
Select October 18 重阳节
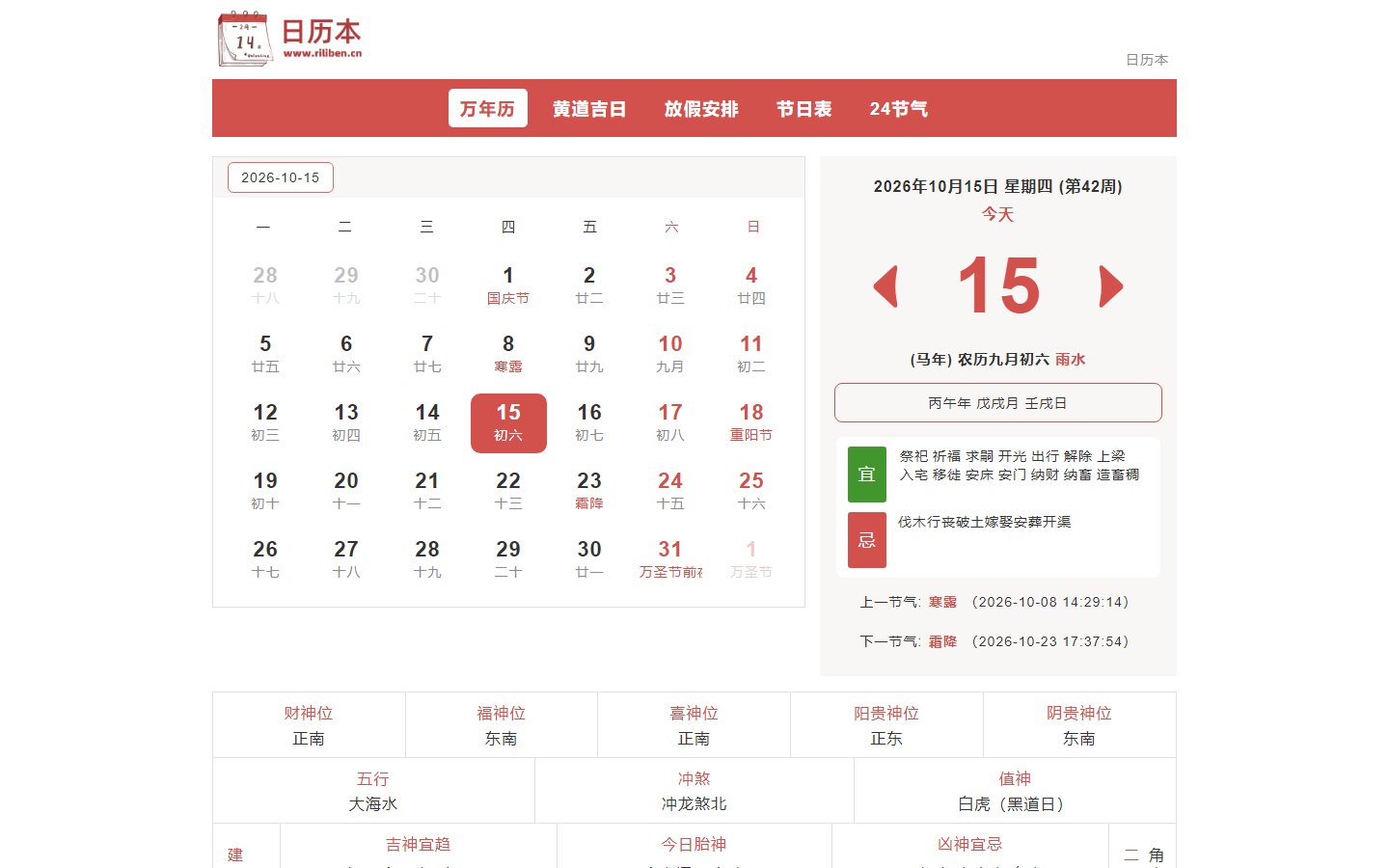click(751, 422)
